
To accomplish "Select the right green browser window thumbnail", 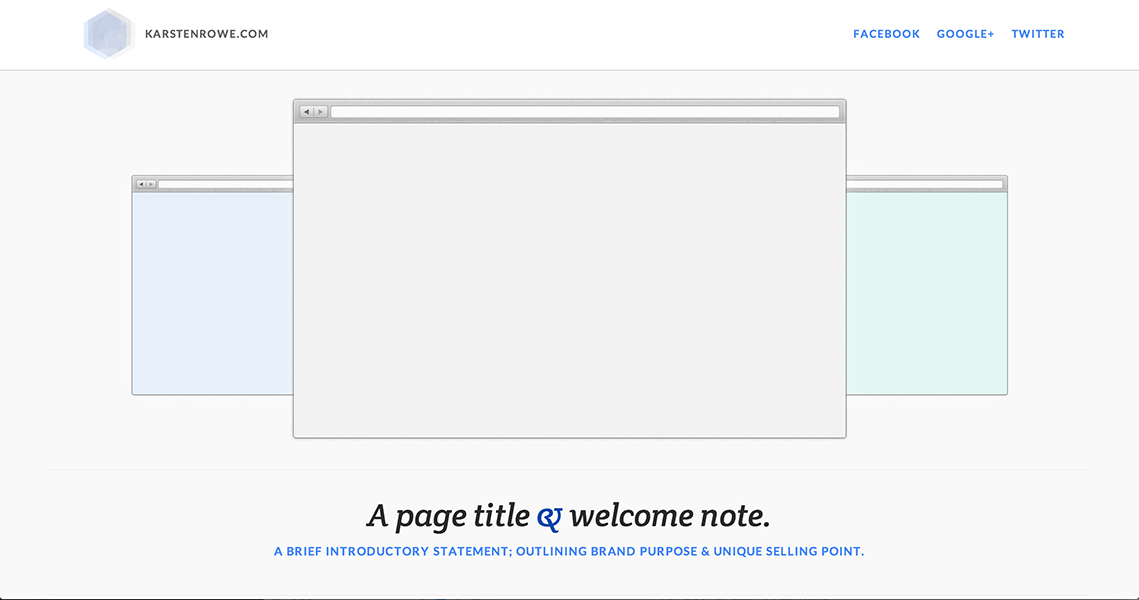I will pos(927,285).
